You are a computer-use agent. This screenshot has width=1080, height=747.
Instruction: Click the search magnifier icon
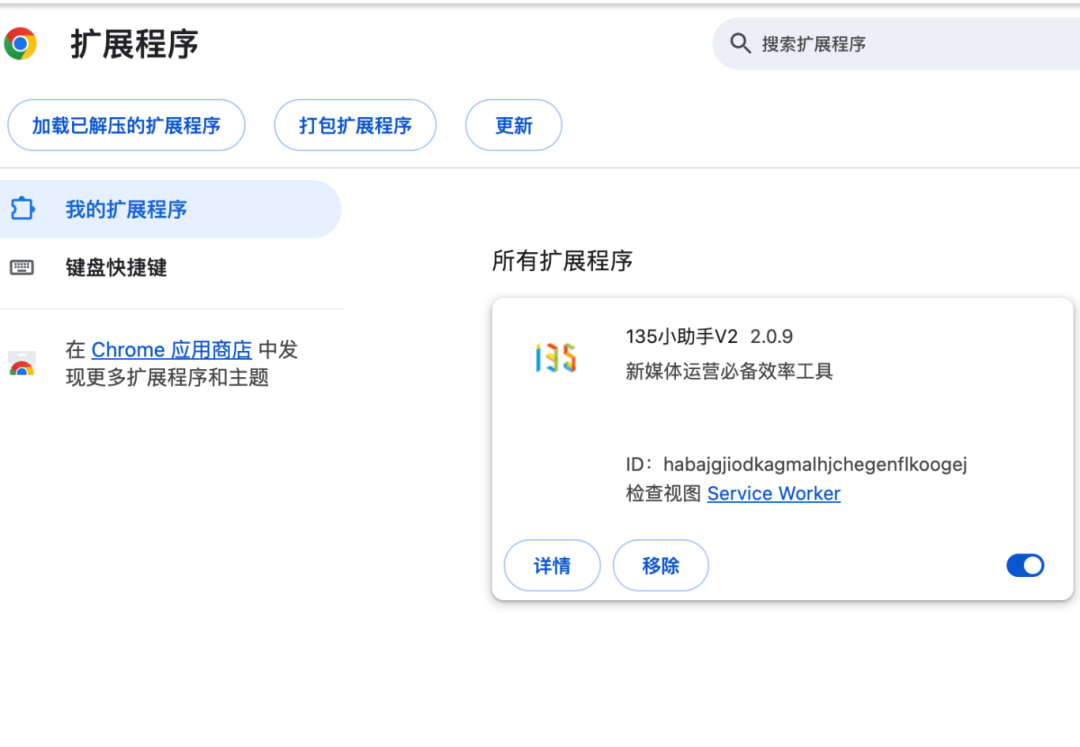740,43
